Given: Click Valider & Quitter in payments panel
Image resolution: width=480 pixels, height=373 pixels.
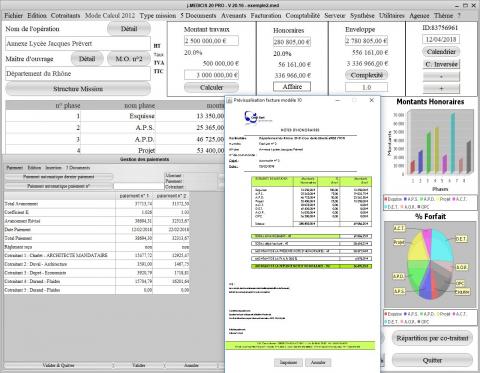Looking at the screenshot, I should [58, 365].
